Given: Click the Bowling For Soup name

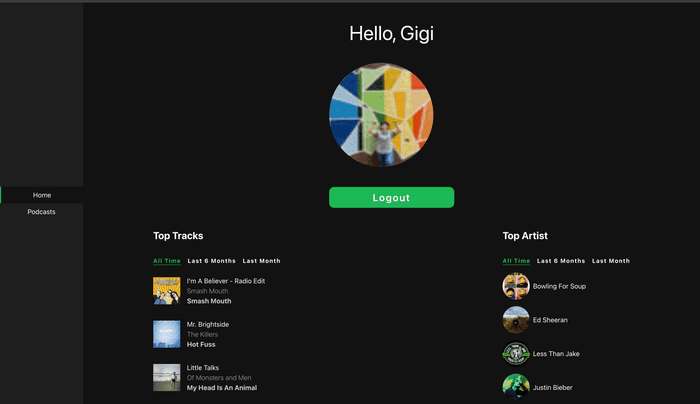Looking at the screenshot, I should pyautogui.click(x=559, y=286).
